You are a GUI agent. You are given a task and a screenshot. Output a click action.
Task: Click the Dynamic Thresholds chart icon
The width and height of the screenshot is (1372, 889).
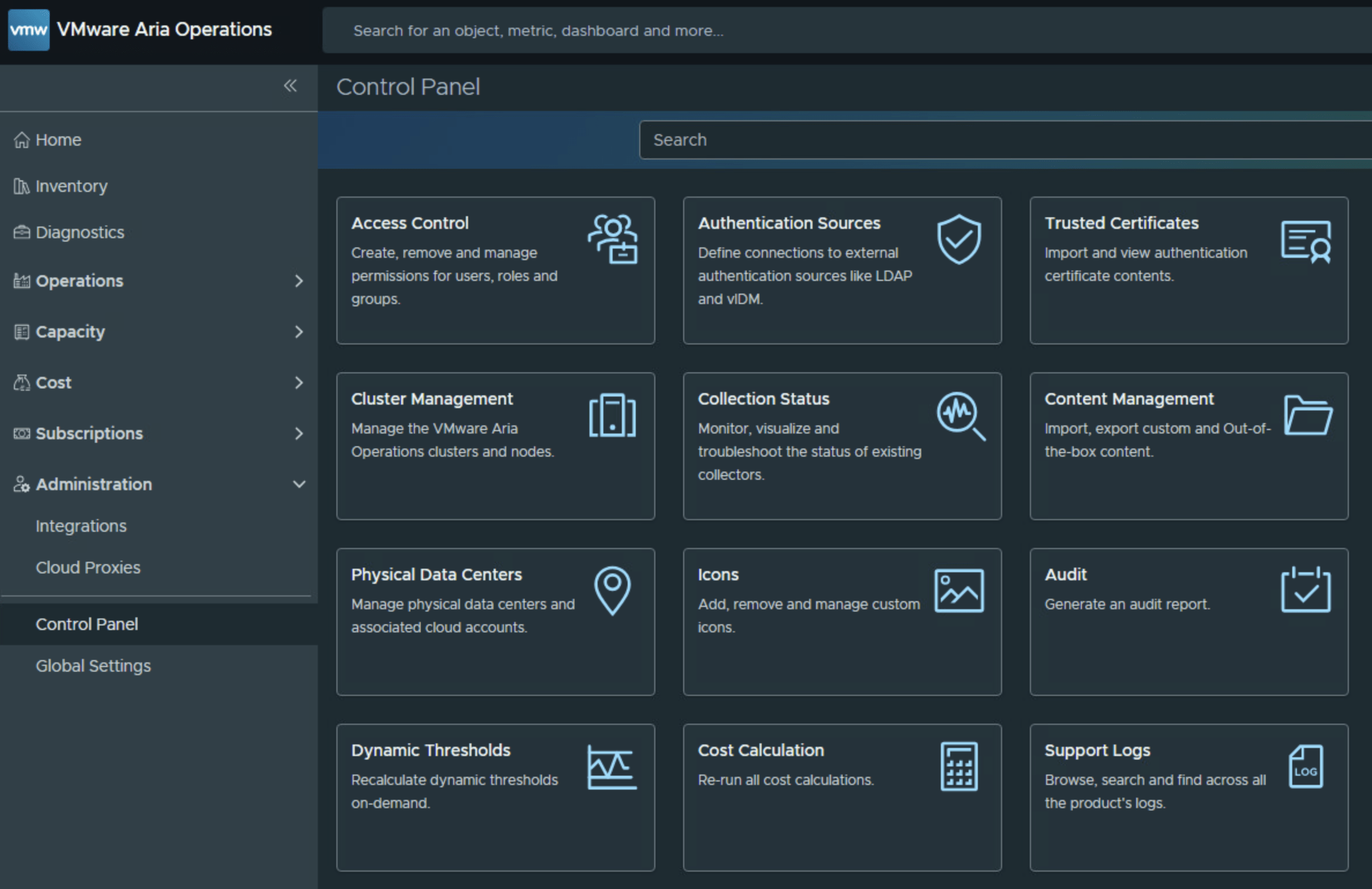pyautogui.click(x=612, y=767)
